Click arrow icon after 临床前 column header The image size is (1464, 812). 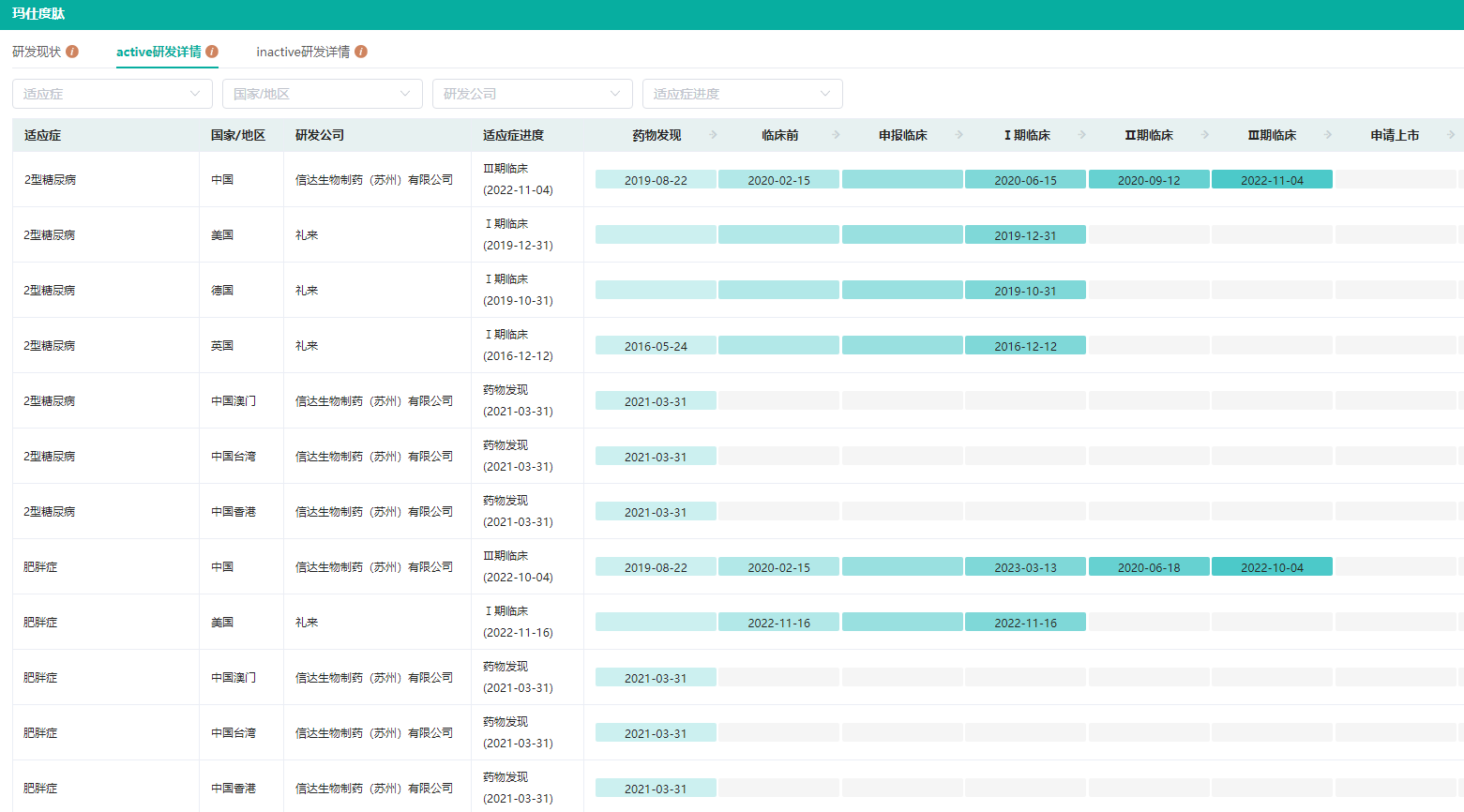[x=837, y=135]
